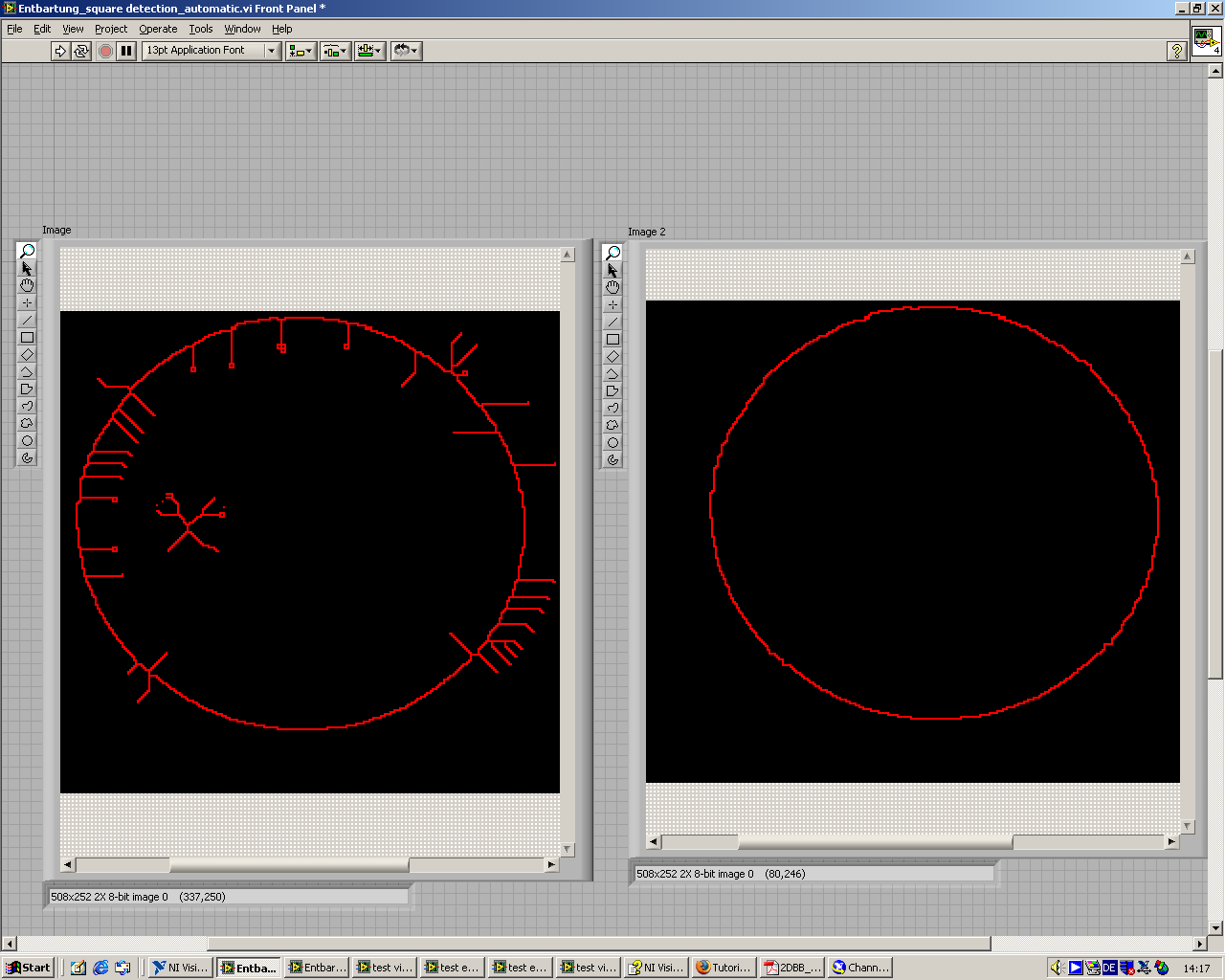The width and height of the screenshot is (1225, 980).
Task: Select the Rectangle tool in Image display
Action: tap(27, 337)
